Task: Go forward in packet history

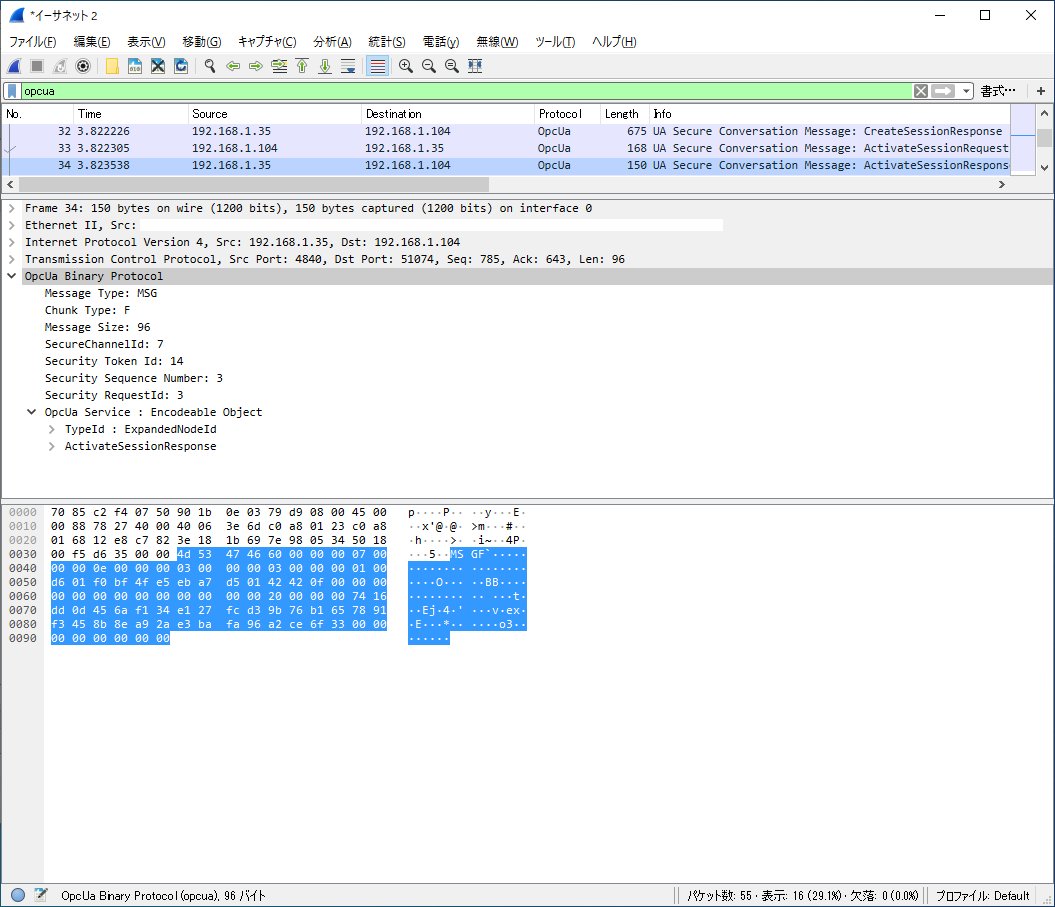Action: 256,66
